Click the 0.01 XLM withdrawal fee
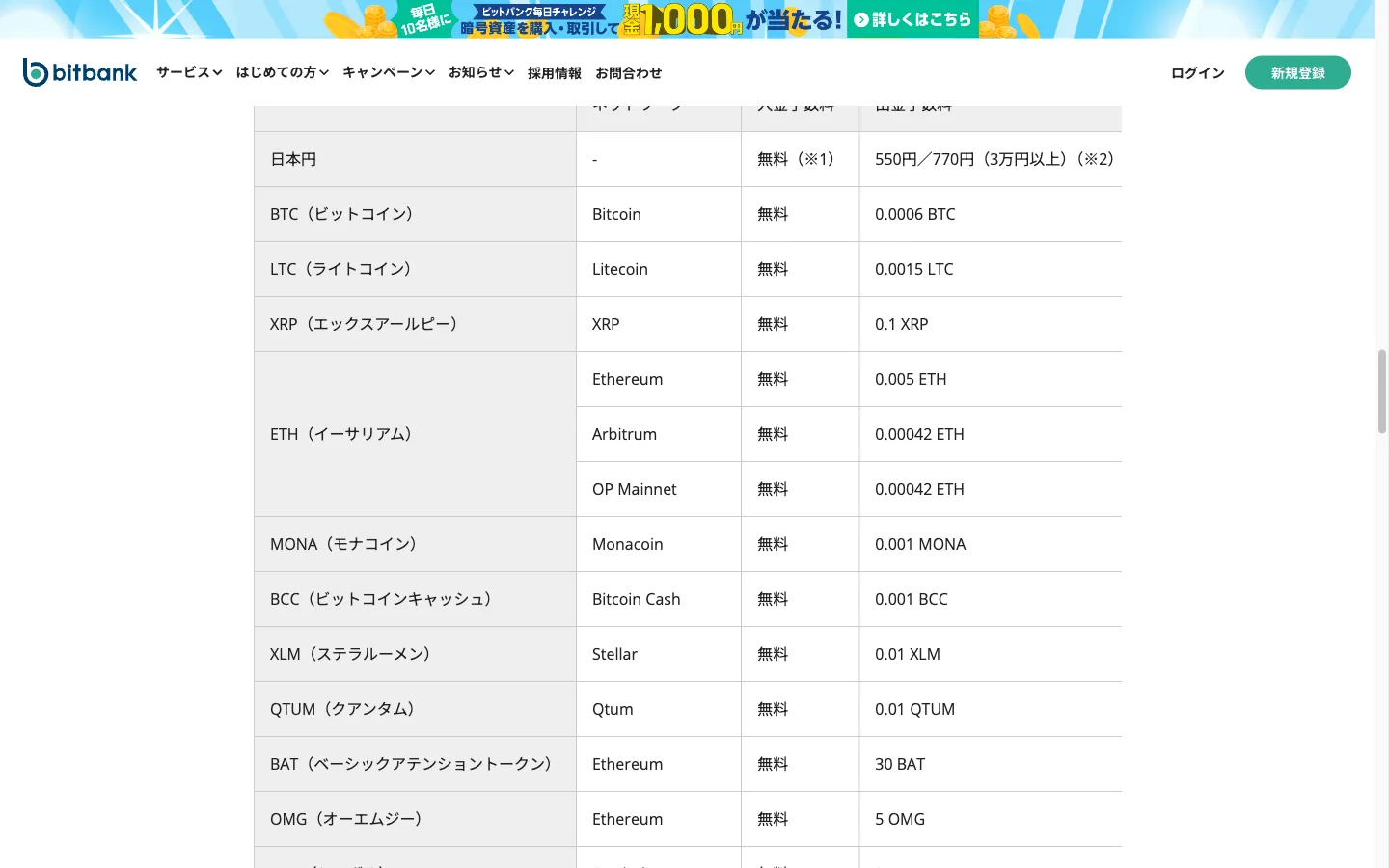Viewport: 1389px width, 868px height. point(908,654)
